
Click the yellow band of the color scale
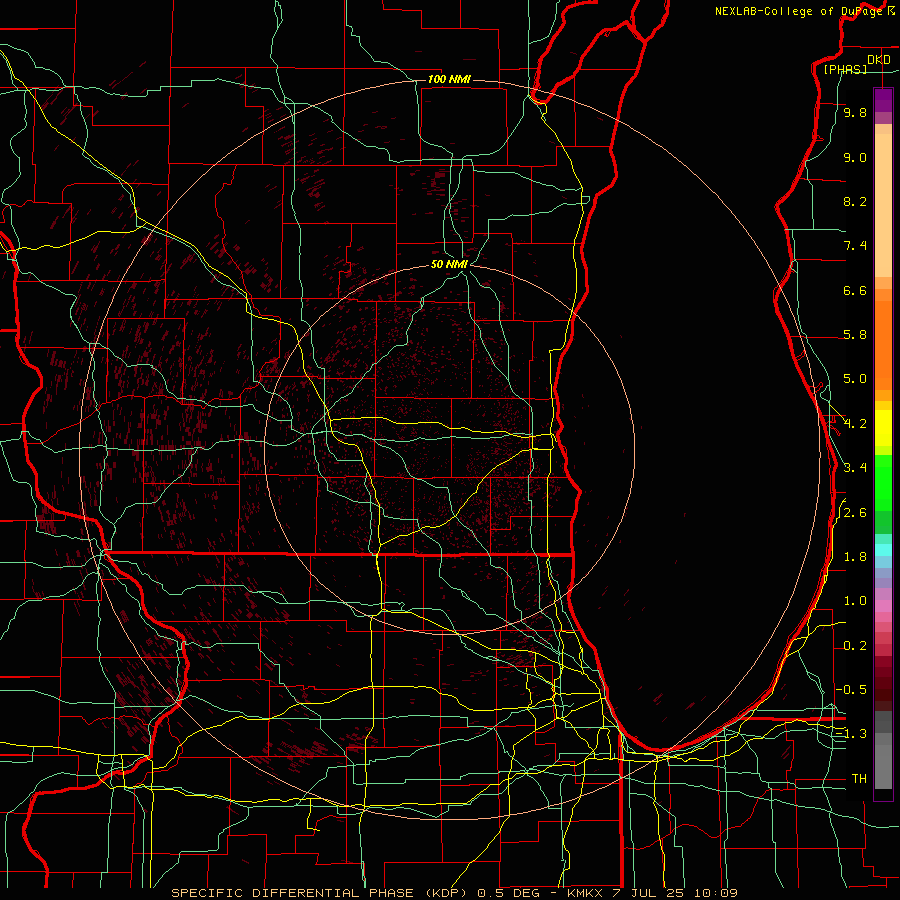tap(883, 428)
